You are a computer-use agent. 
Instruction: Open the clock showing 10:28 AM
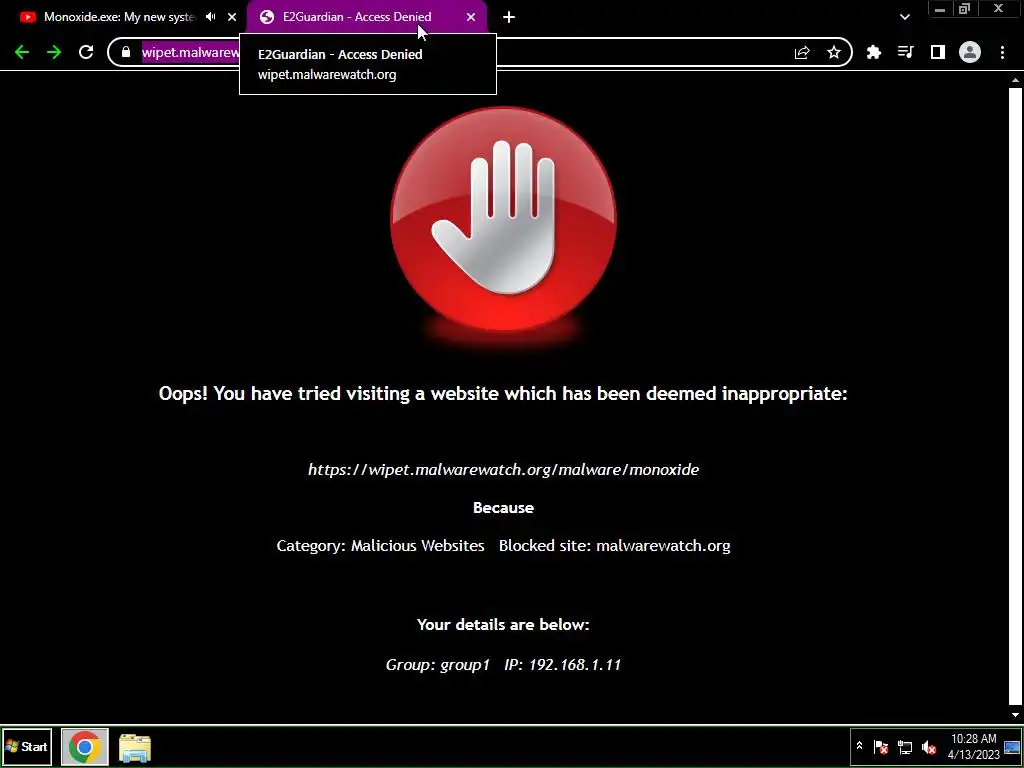click(x=974, y=746)
